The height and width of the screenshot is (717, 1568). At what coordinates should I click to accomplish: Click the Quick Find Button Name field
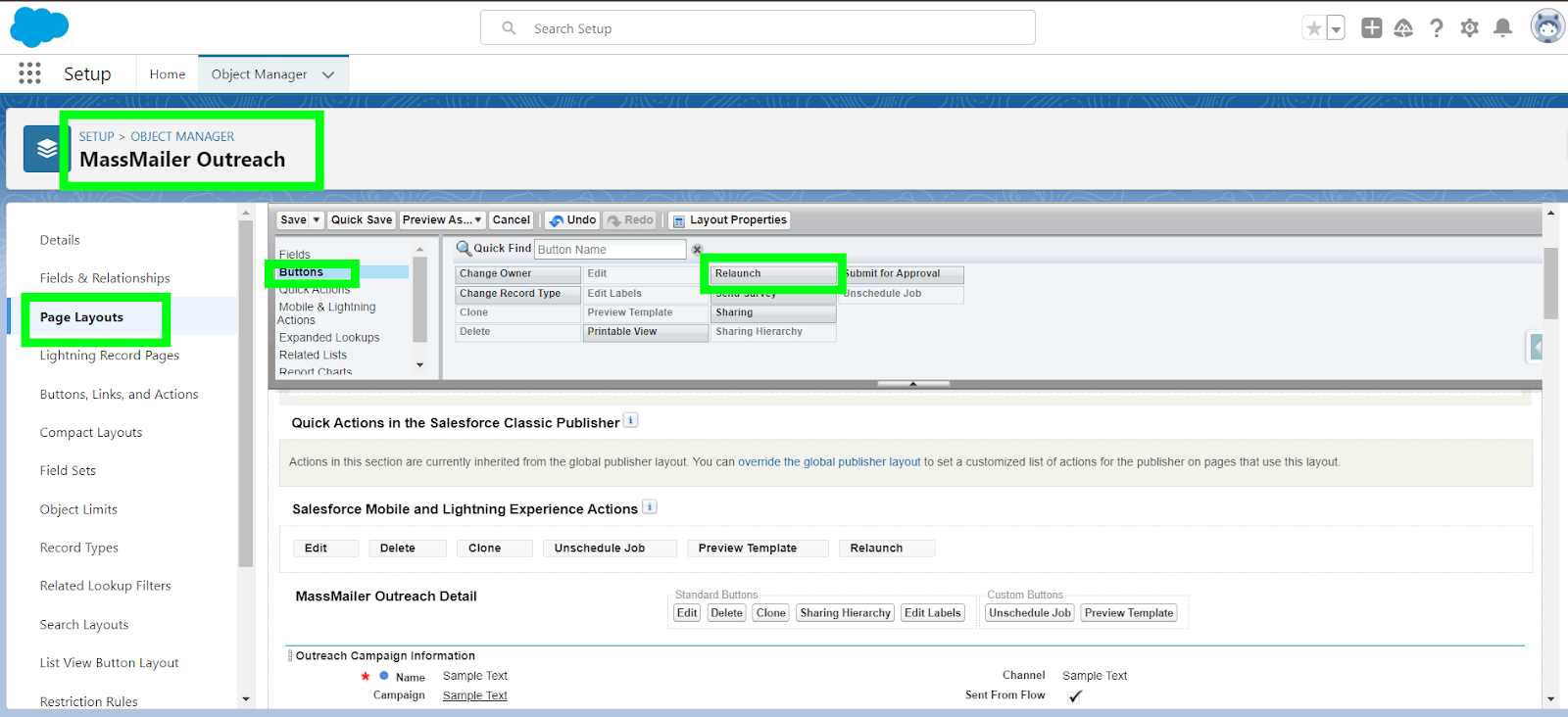(x=610, y=250)
